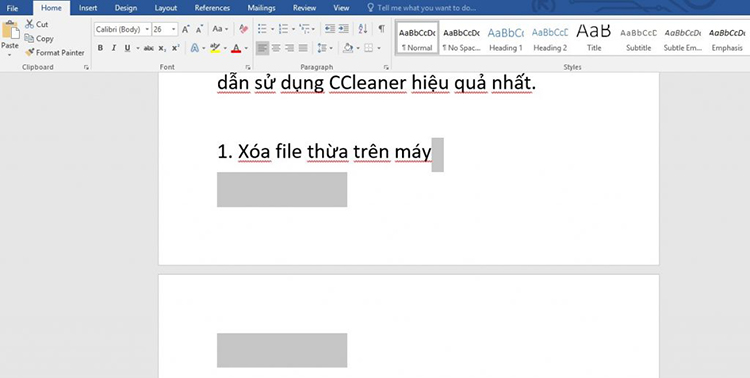750x378 pixels.
Task: Open the References tab
Action: click(212, 8)
